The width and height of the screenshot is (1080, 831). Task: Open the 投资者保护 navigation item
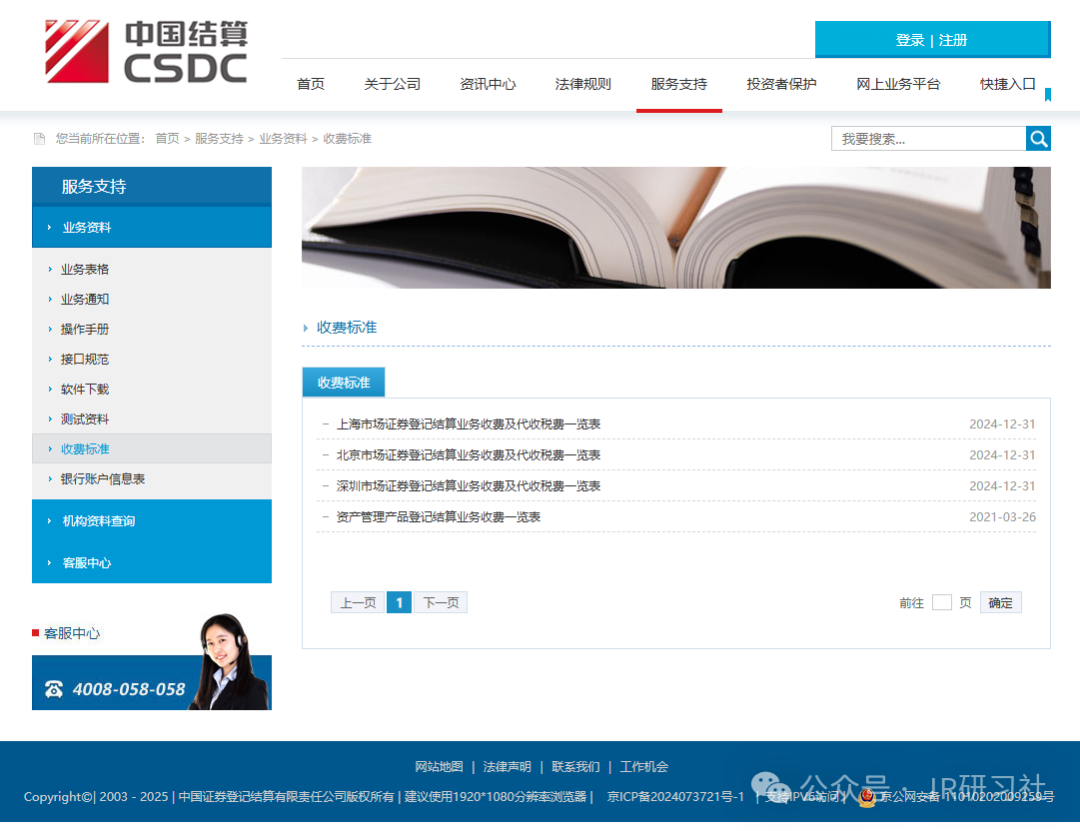tap(781, 84)
